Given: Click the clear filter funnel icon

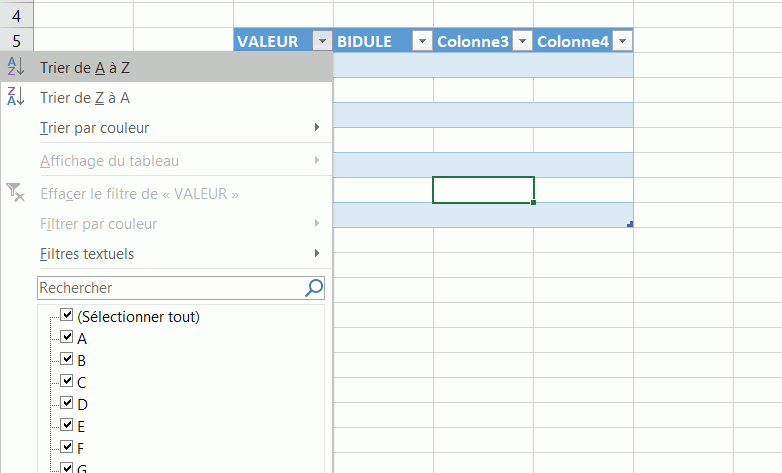Looking at the screenshot, I should tap(15, 192).
